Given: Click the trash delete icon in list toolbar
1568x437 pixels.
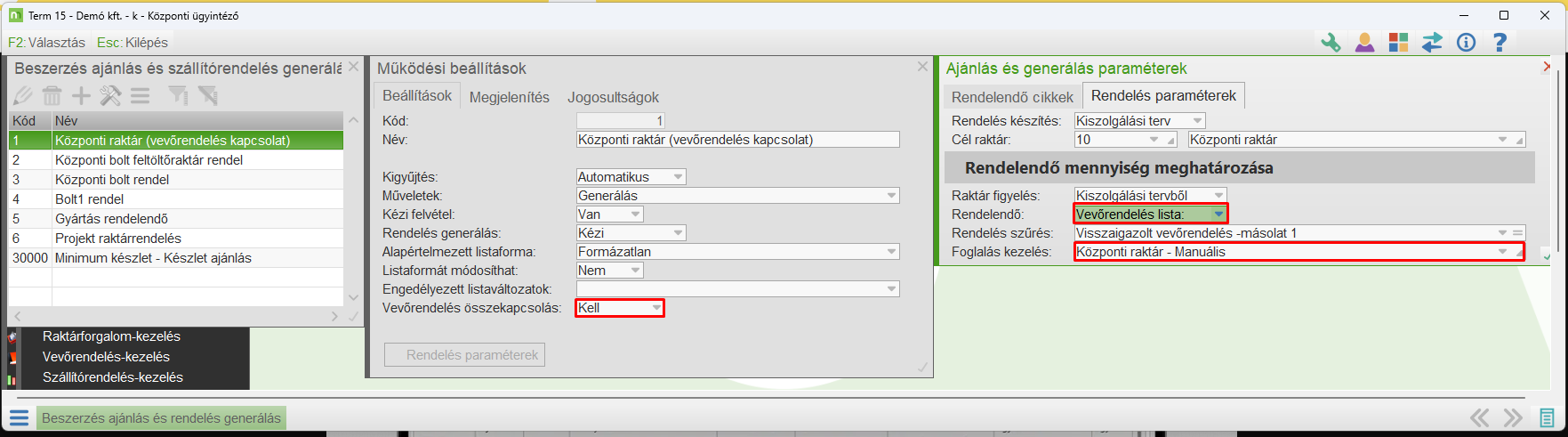Looking at the screenshot, I should click(52, 96).
